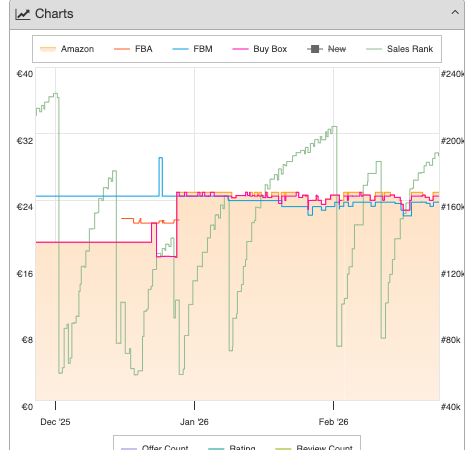Click the Feb '26 axis label
474x450 pixels.
coord(333,422)
